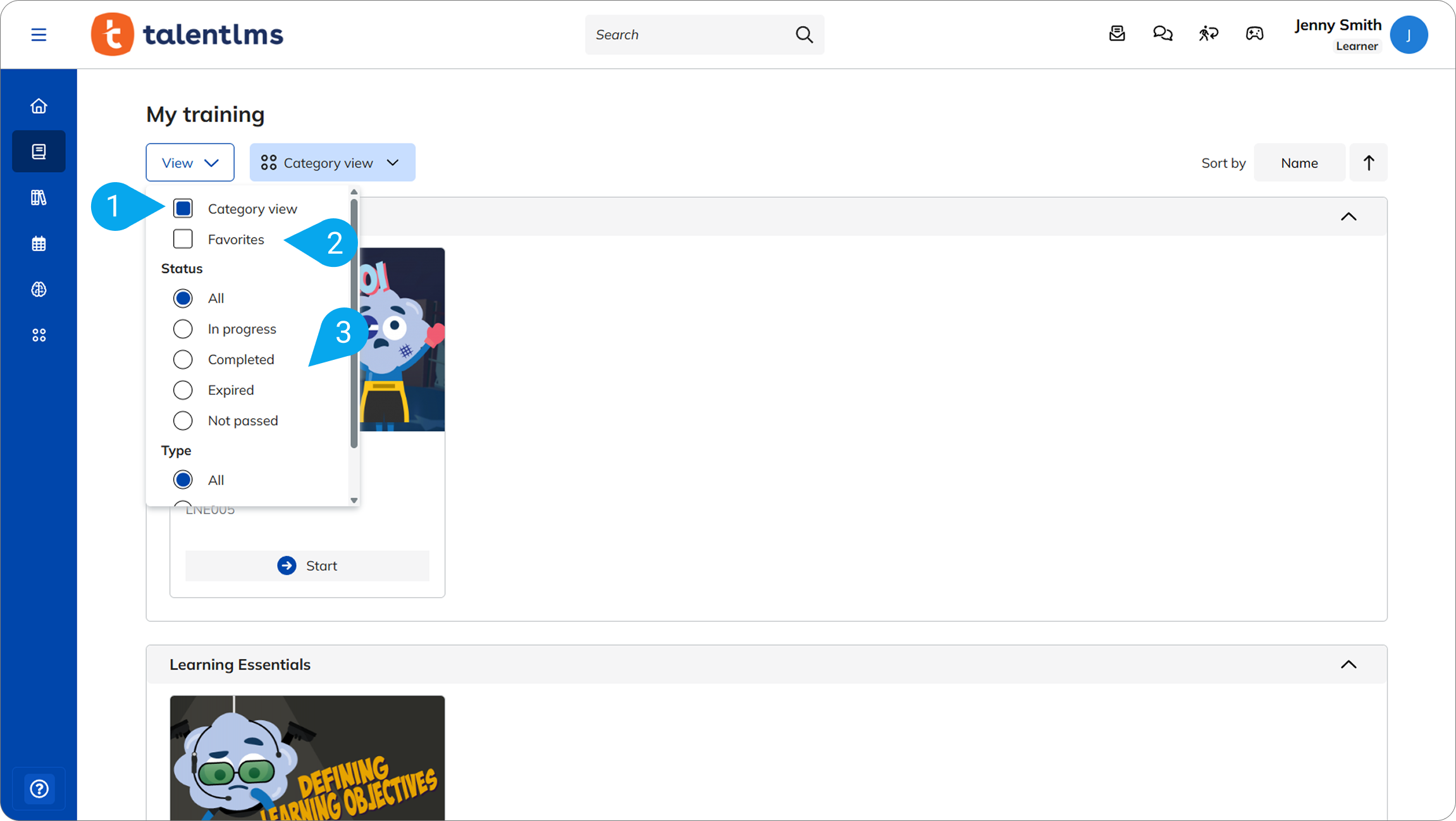Click inside the Search field
The image size is (1456, 821).
(689, 34)
